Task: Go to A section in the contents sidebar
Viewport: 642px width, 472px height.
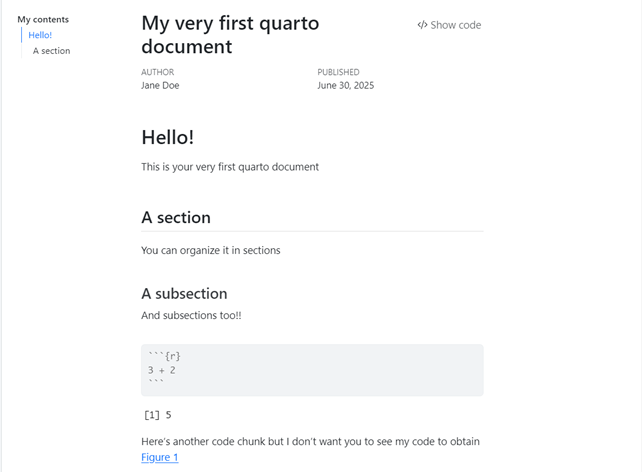Action: coord(52,51)
